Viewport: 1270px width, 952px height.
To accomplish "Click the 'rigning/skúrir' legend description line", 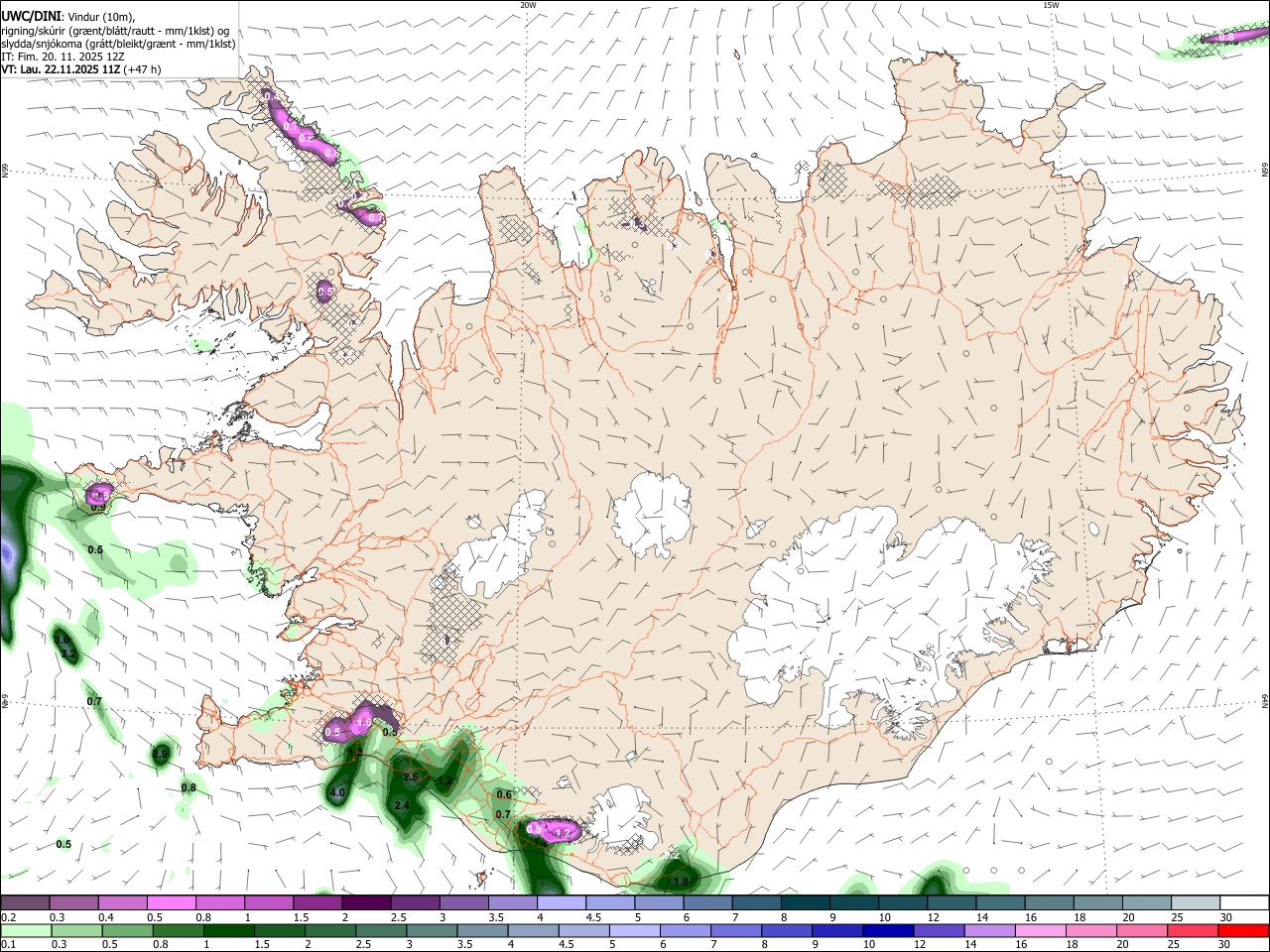I will tap(115, 31).
